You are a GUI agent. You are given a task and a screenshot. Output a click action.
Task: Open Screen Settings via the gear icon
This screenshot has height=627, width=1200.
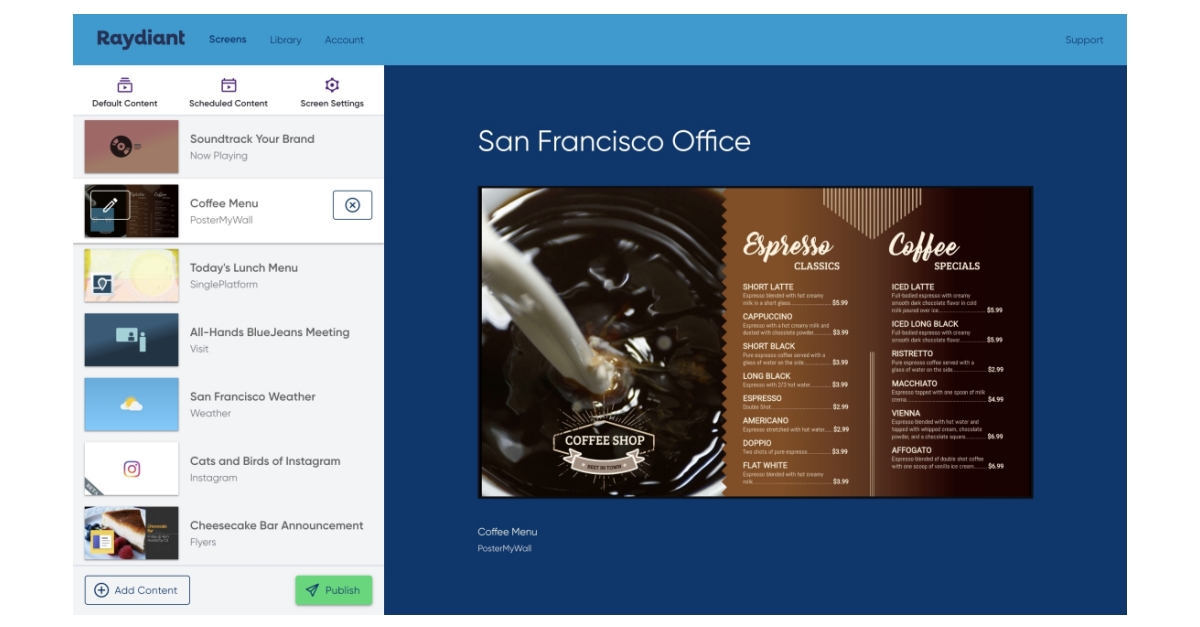pyautogui.click(x=332, y=85)
